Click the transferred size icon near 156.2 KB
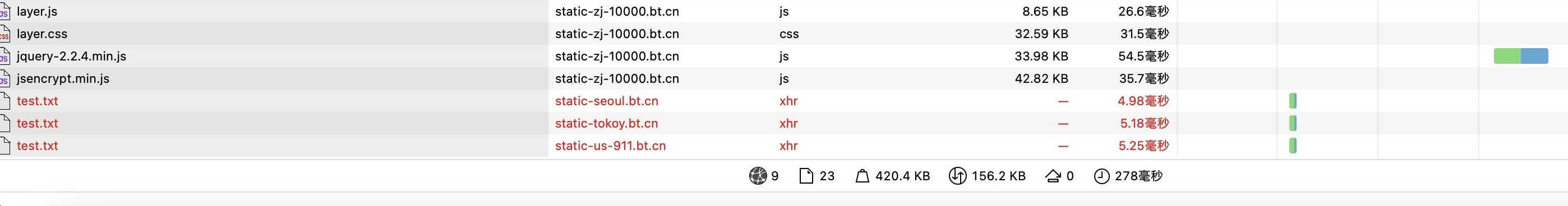The image size is (1568, 206). coord(957,176)
